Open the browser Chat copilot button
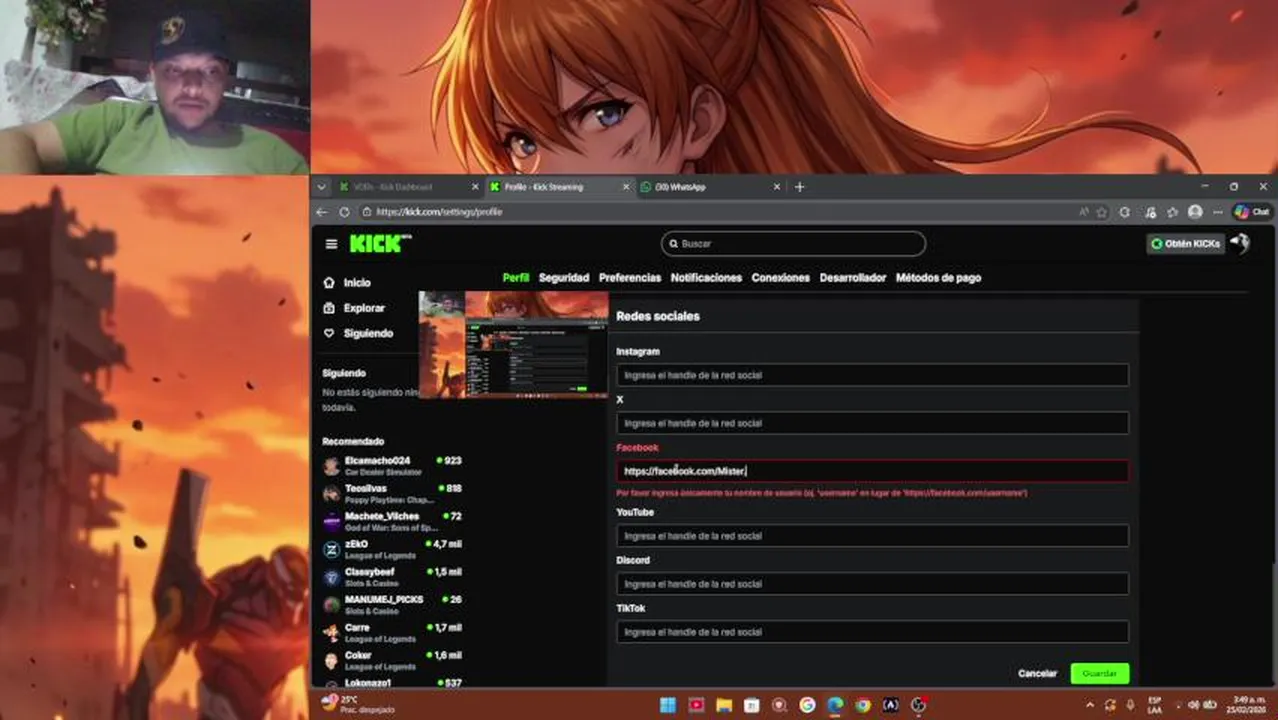Screen dimensions: 1278x720 pos(1252,212)
